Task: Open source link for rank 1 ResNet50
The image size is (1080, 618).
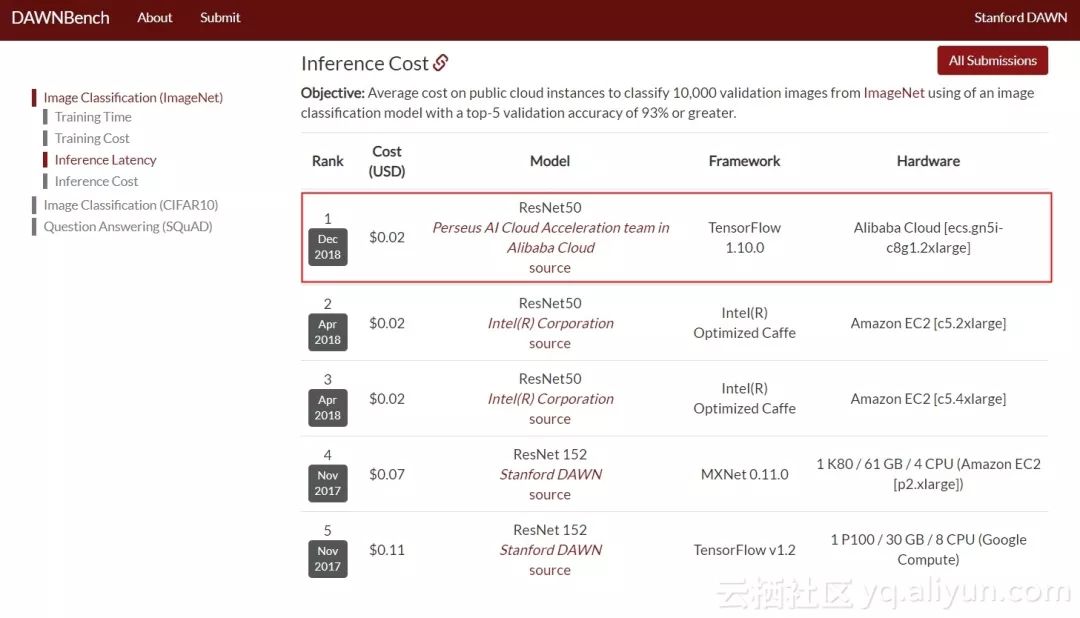Action: tap(550, 268)
